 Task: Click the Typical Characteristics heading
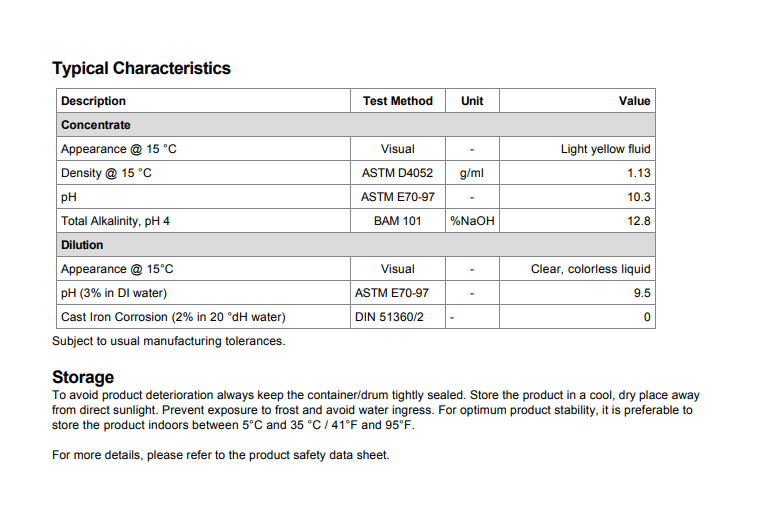[141, 68]
